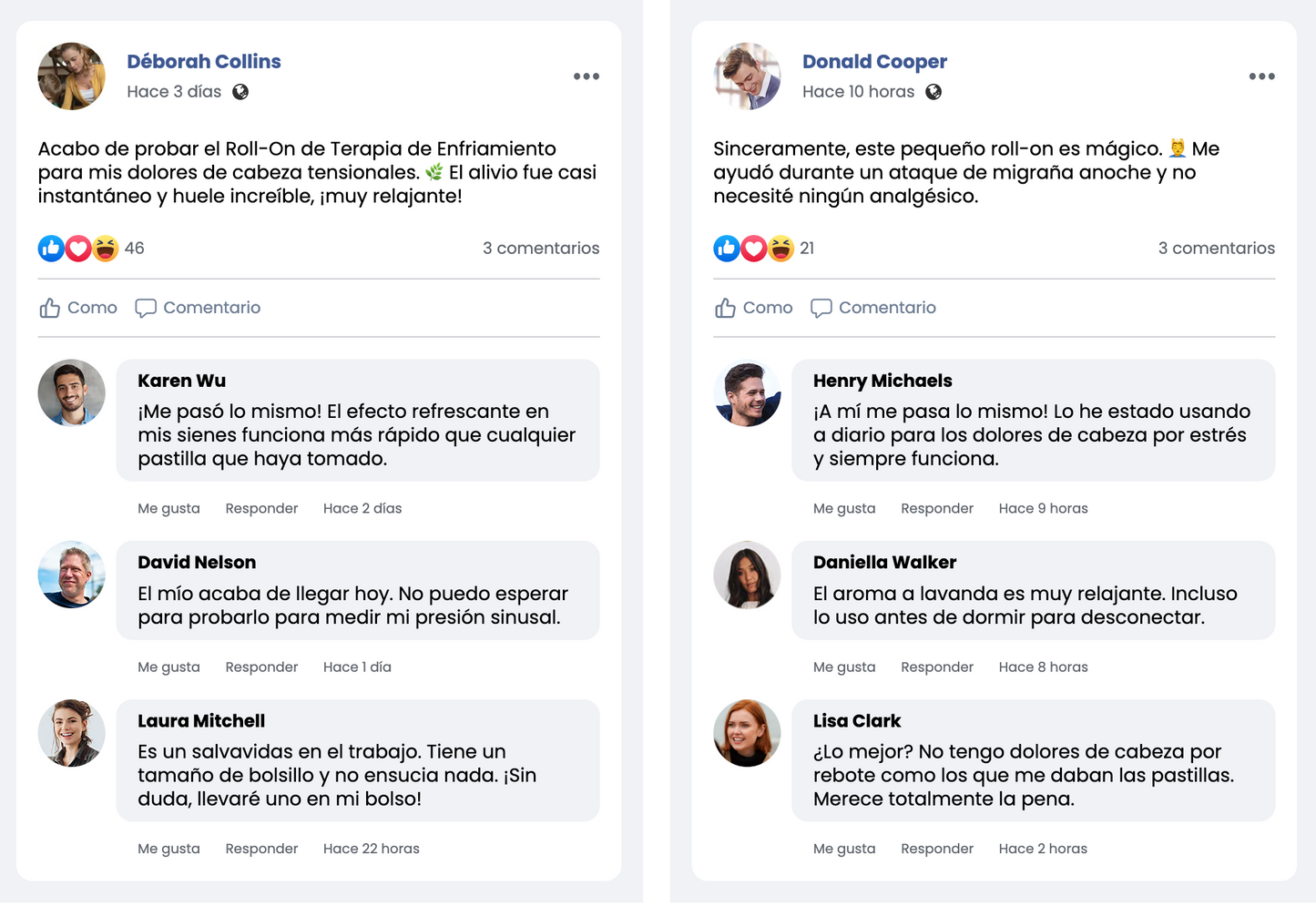1316x906 pixels.
Task: Open Déborah Collins' profile name link
Action: click(x=204, y=61)
